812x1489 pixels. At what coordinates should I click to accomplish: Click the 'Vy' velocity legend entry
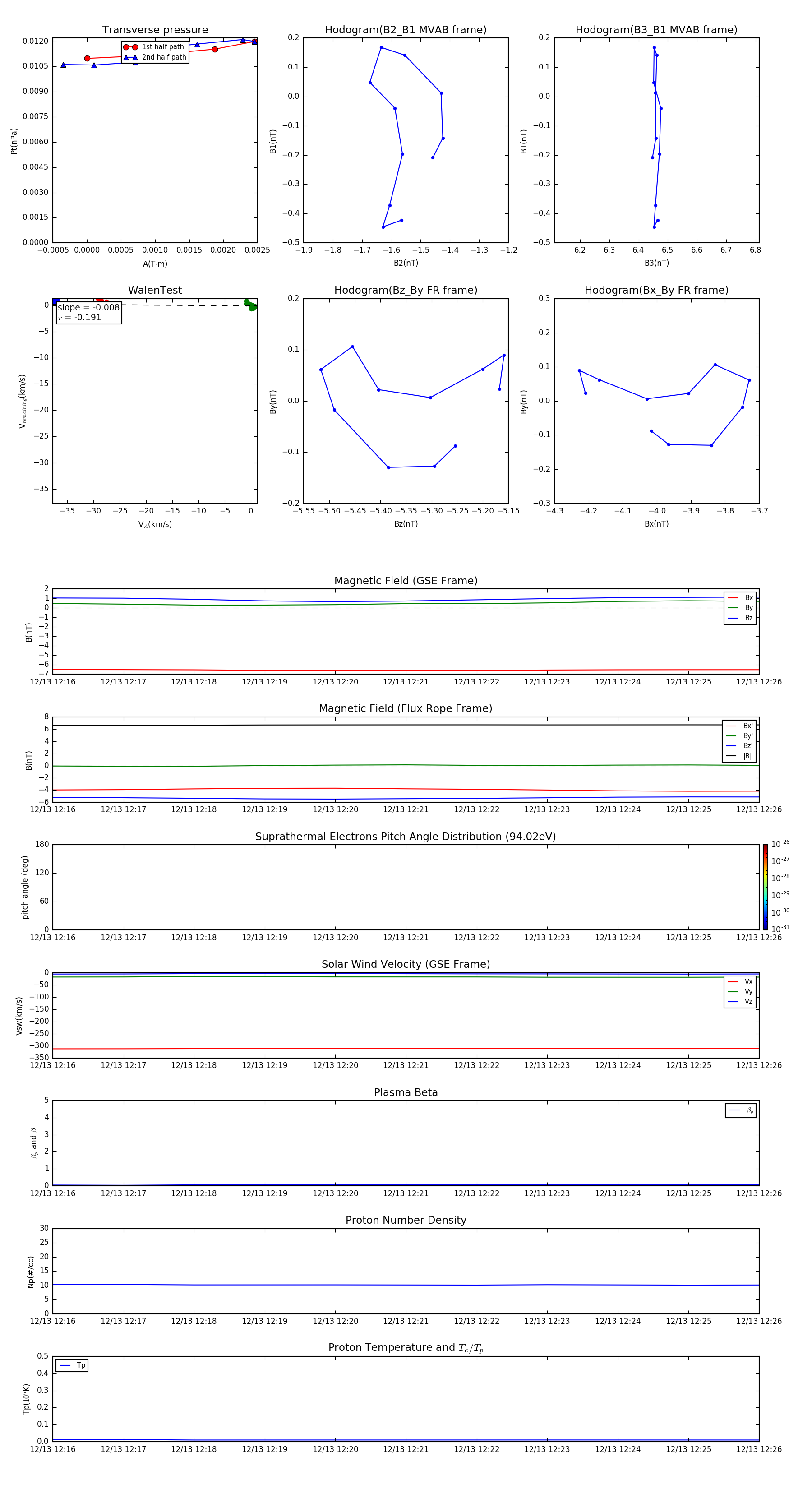tap(740, 992)
